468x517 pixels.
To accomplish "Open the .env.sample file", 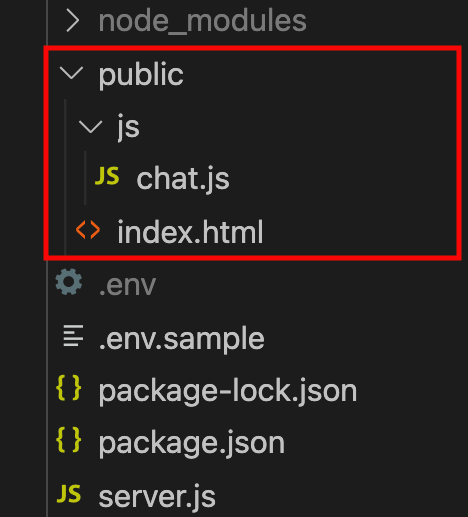I will click(x=182, y=338).
